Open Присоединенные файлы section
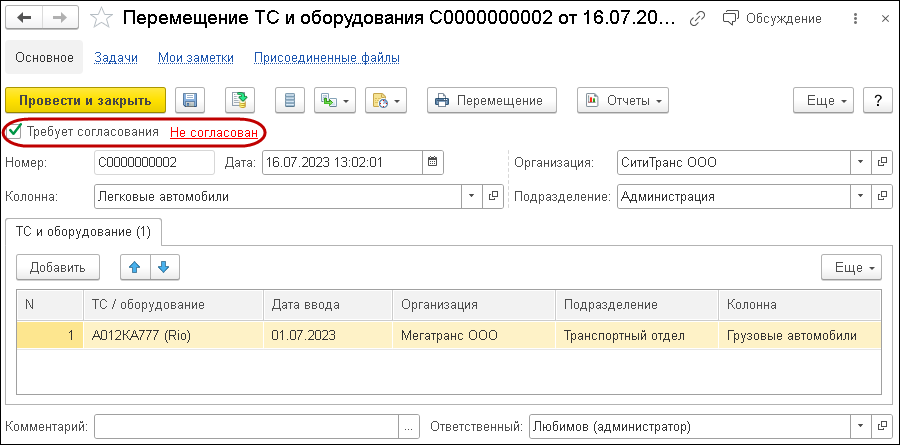Screen dimensions: 900x445 click(x=327, y=58)
